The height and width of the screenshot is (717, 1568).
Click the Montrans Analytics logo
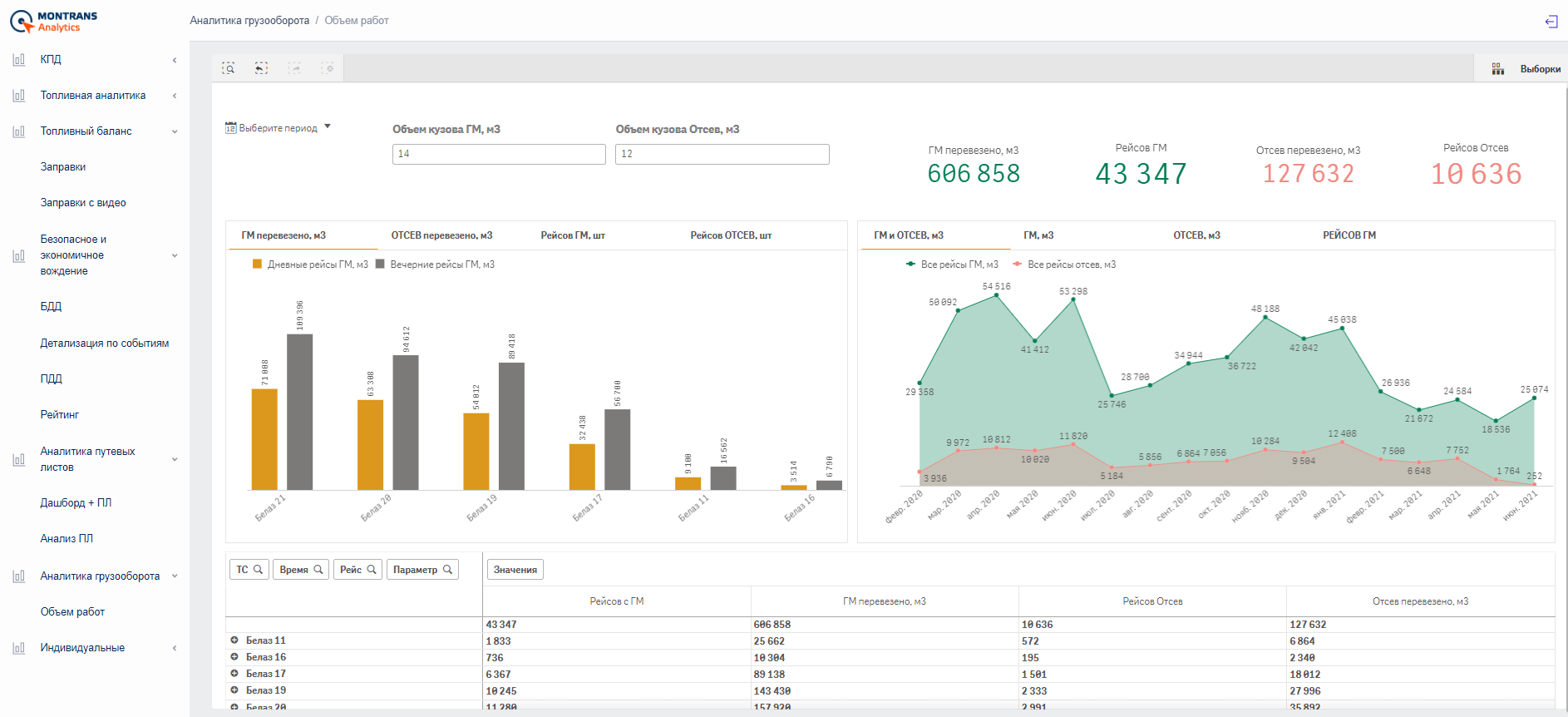coord(53,22)
